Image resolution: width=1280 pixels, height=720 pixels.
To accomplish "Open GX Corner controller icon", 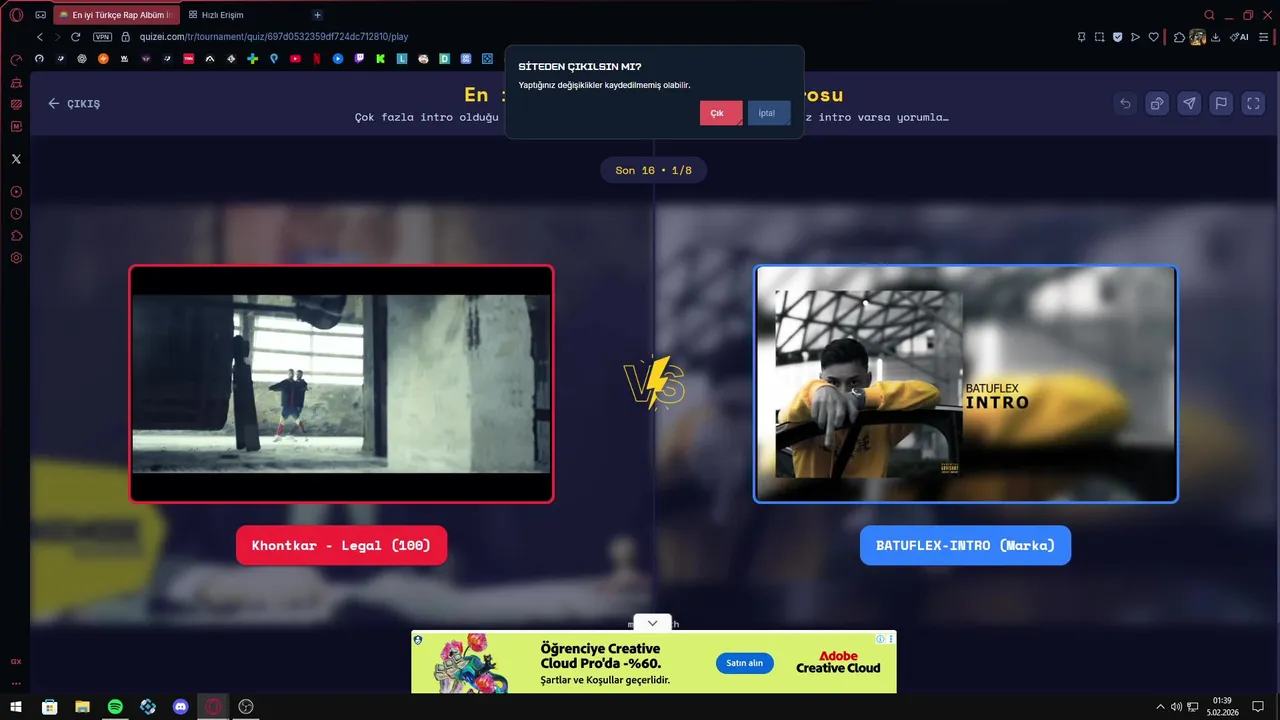I will tap(40, 15).
